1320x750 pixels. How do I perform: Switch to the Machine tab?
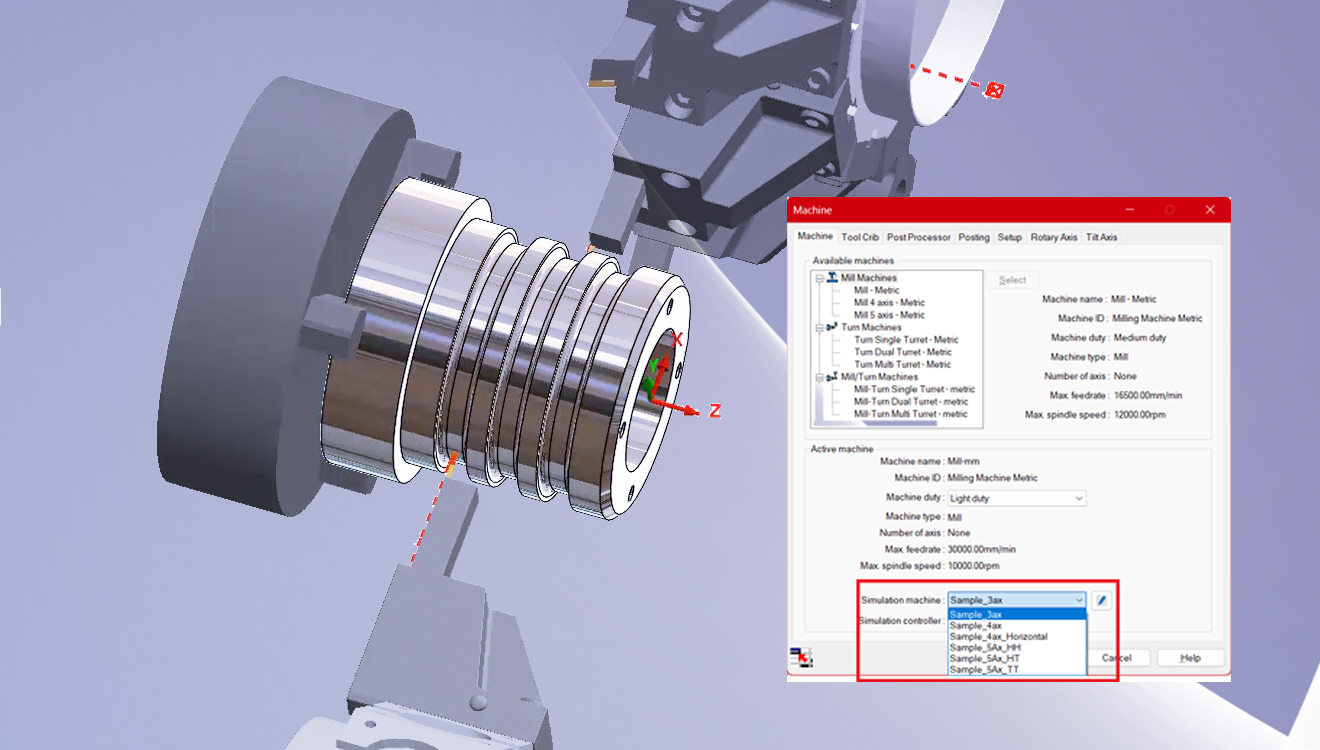point(815,236)
